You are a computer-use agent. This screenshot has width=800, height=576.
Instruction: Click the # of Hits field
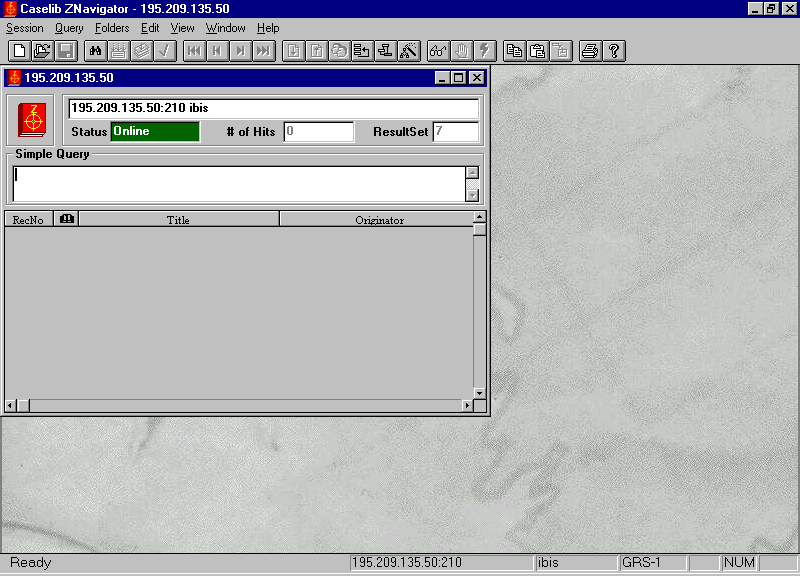(319, 132)
